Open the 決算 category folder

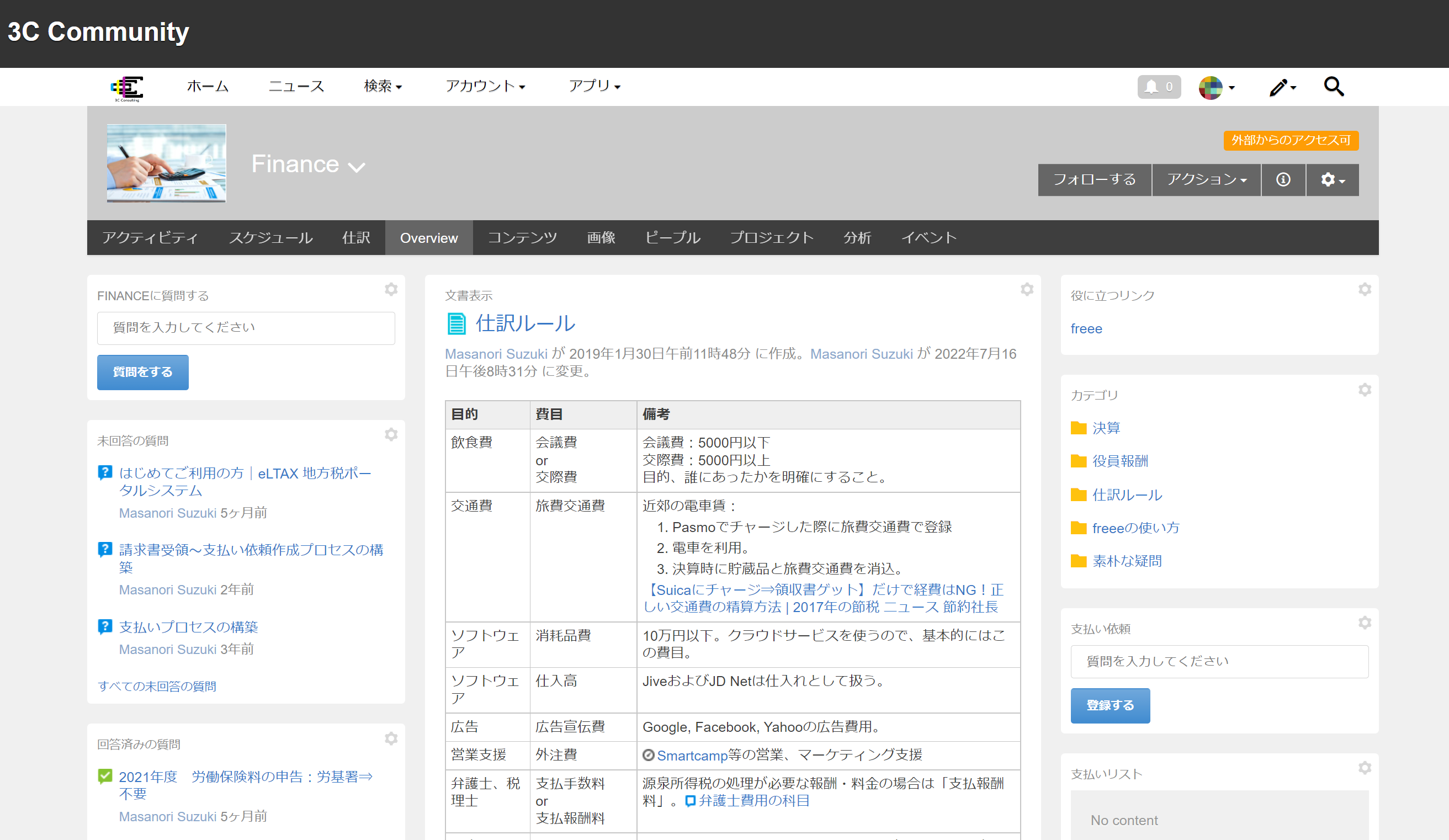coord(1105,428)
